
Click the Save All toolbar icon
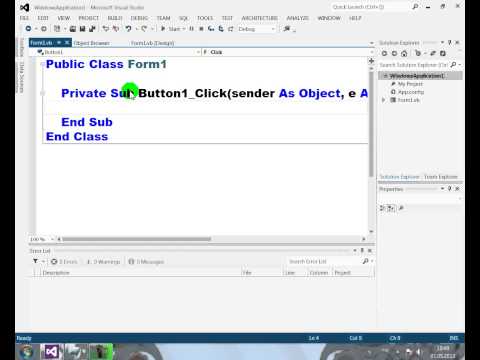[92, 29]
